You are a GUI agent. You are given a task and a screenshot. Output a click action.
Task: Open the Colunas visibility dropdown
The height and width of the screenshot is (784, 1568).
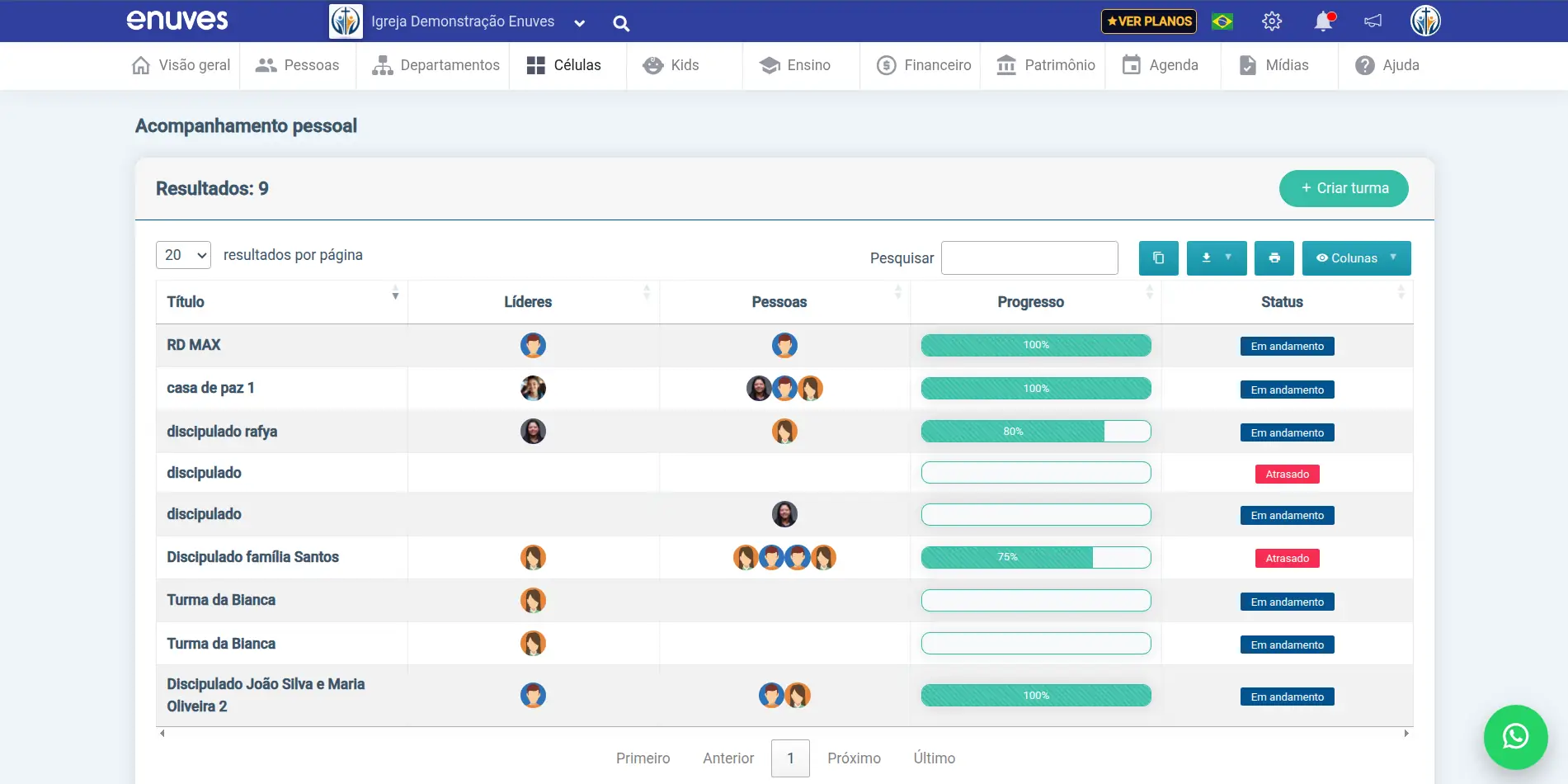[x=1357, y=258]
